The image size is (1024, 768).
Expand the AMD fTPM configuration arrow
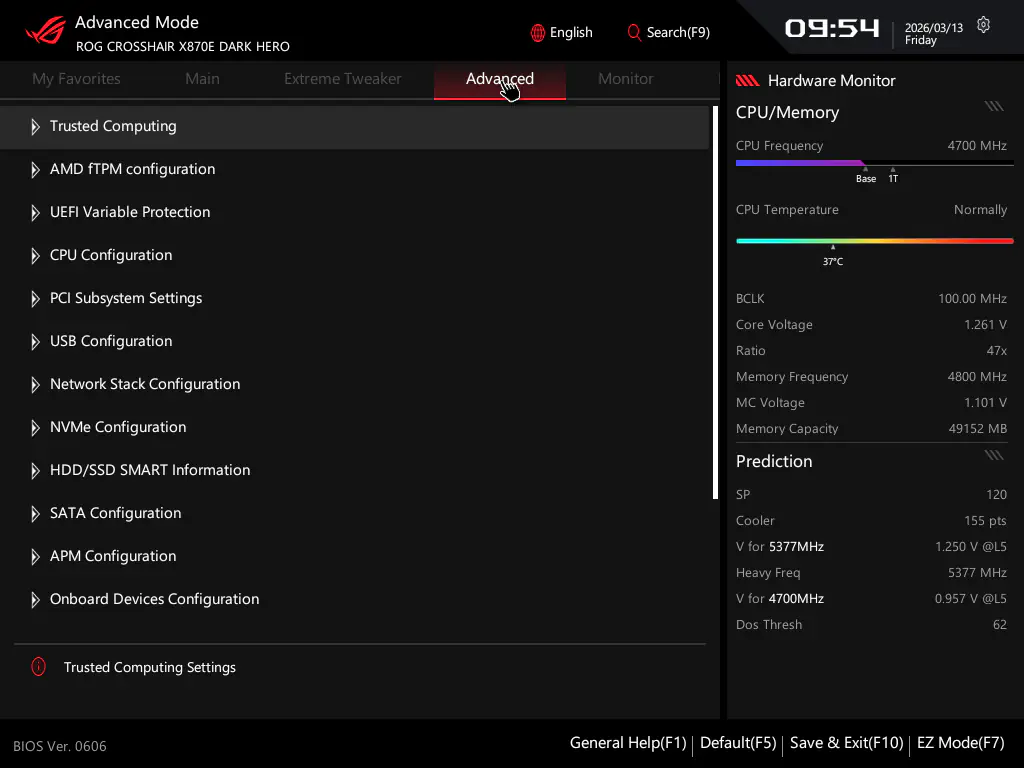point(35,170)
